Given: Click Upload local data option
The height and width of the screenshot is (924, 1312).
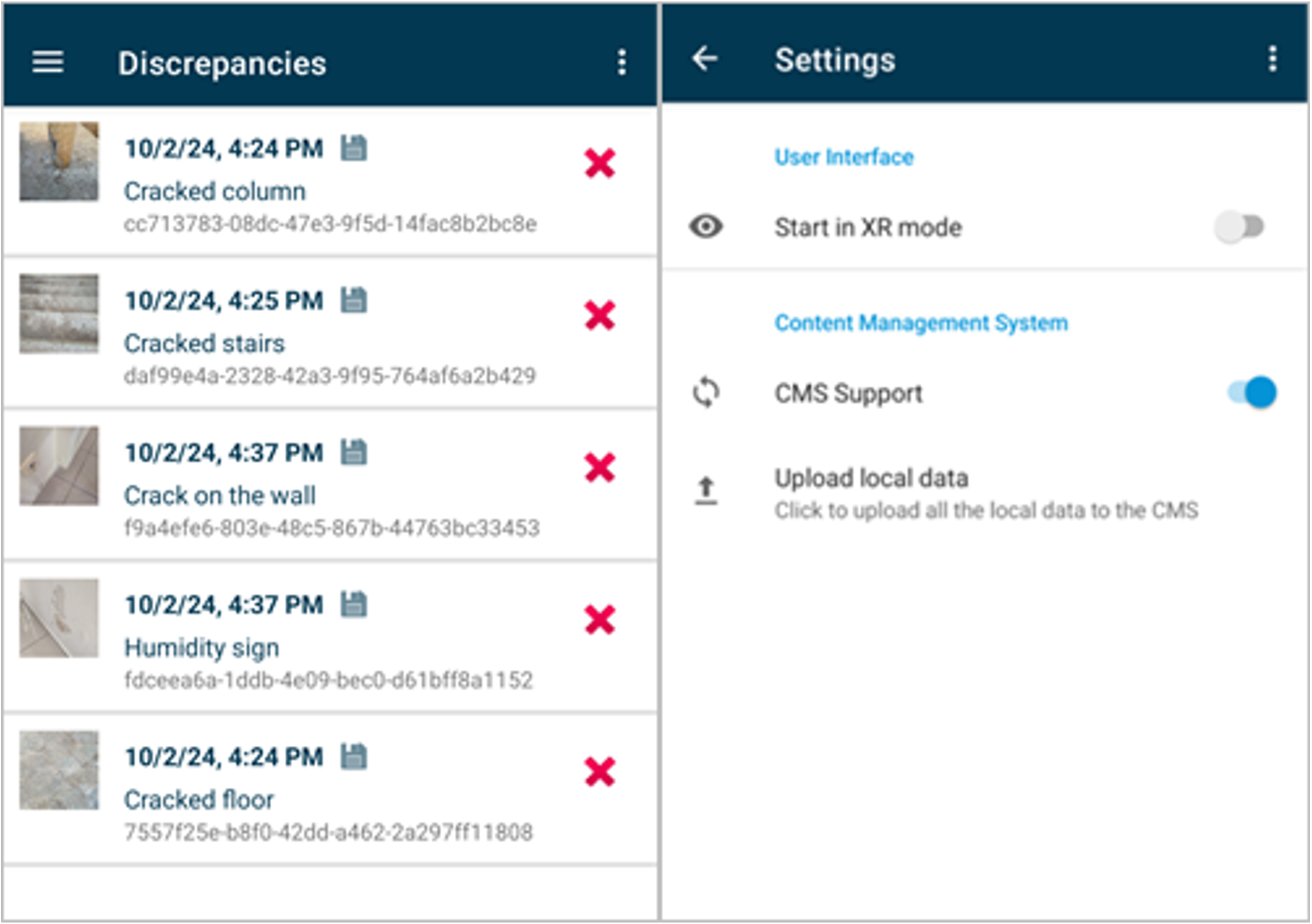Looking at the screenshot, I should (x=870, y=479).
